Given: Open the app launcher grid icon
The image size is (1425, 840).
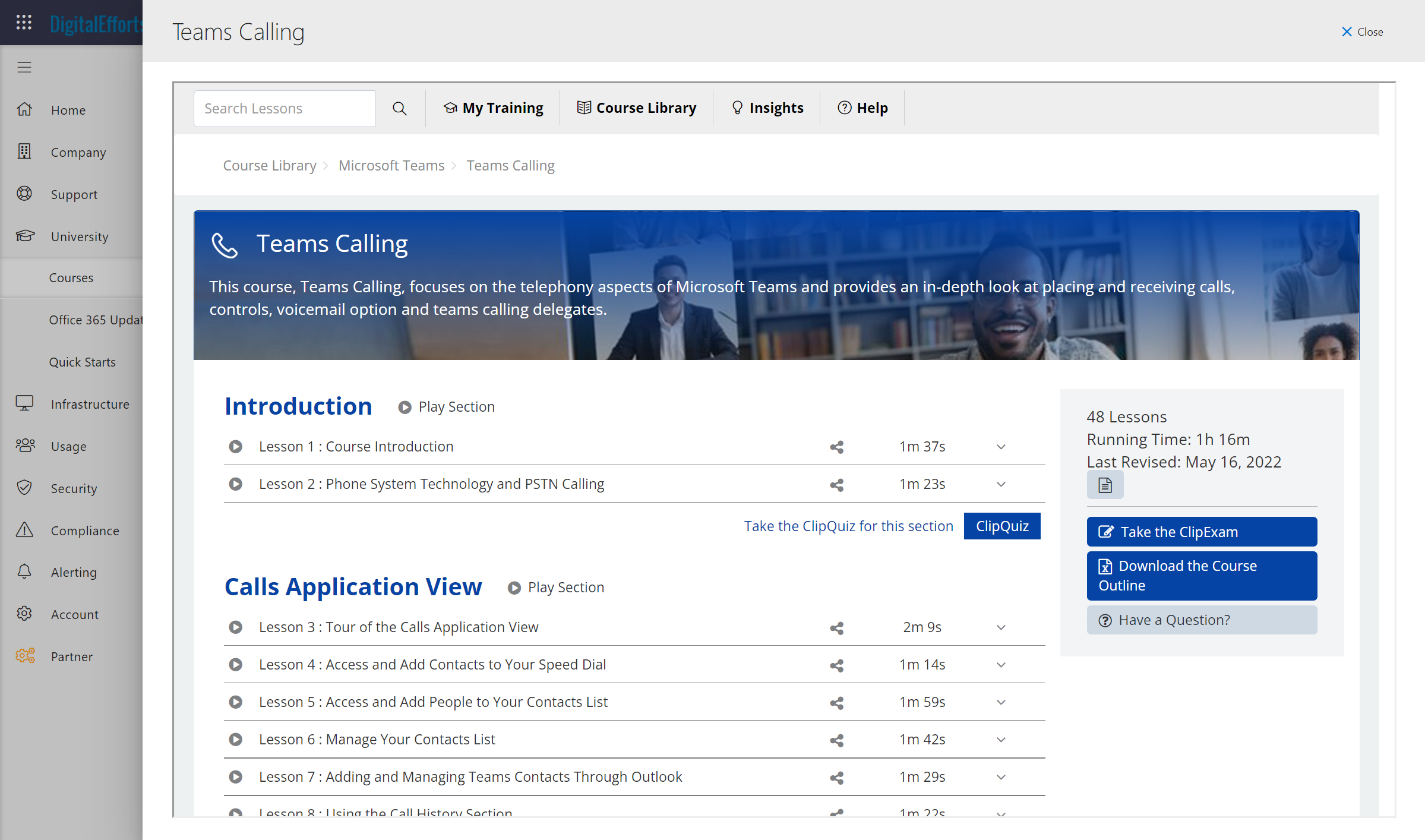Looking at the screenshot, I should coord(24,23).
